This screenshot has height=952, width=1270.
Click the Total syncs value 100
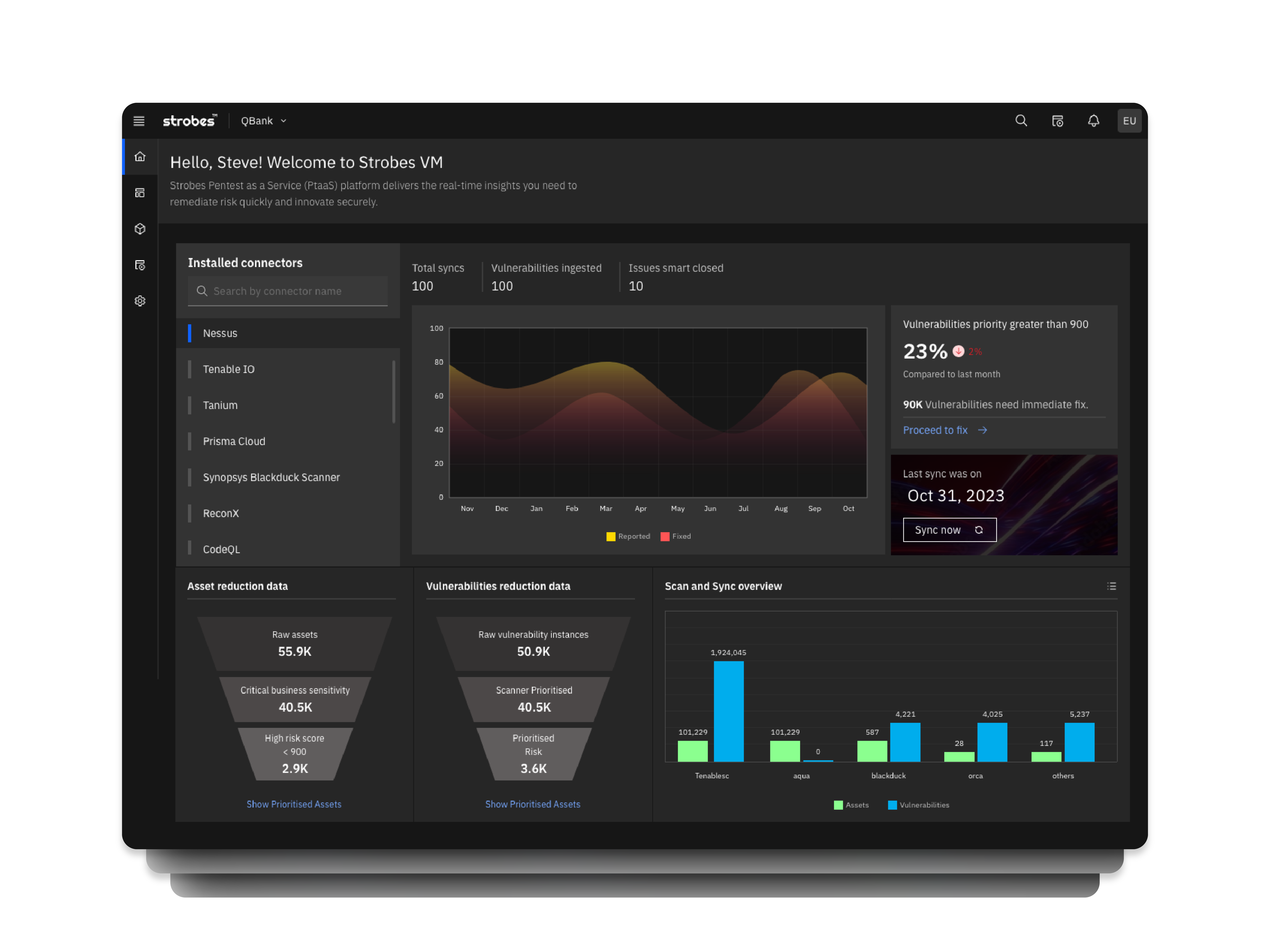[x=423, y=286]
